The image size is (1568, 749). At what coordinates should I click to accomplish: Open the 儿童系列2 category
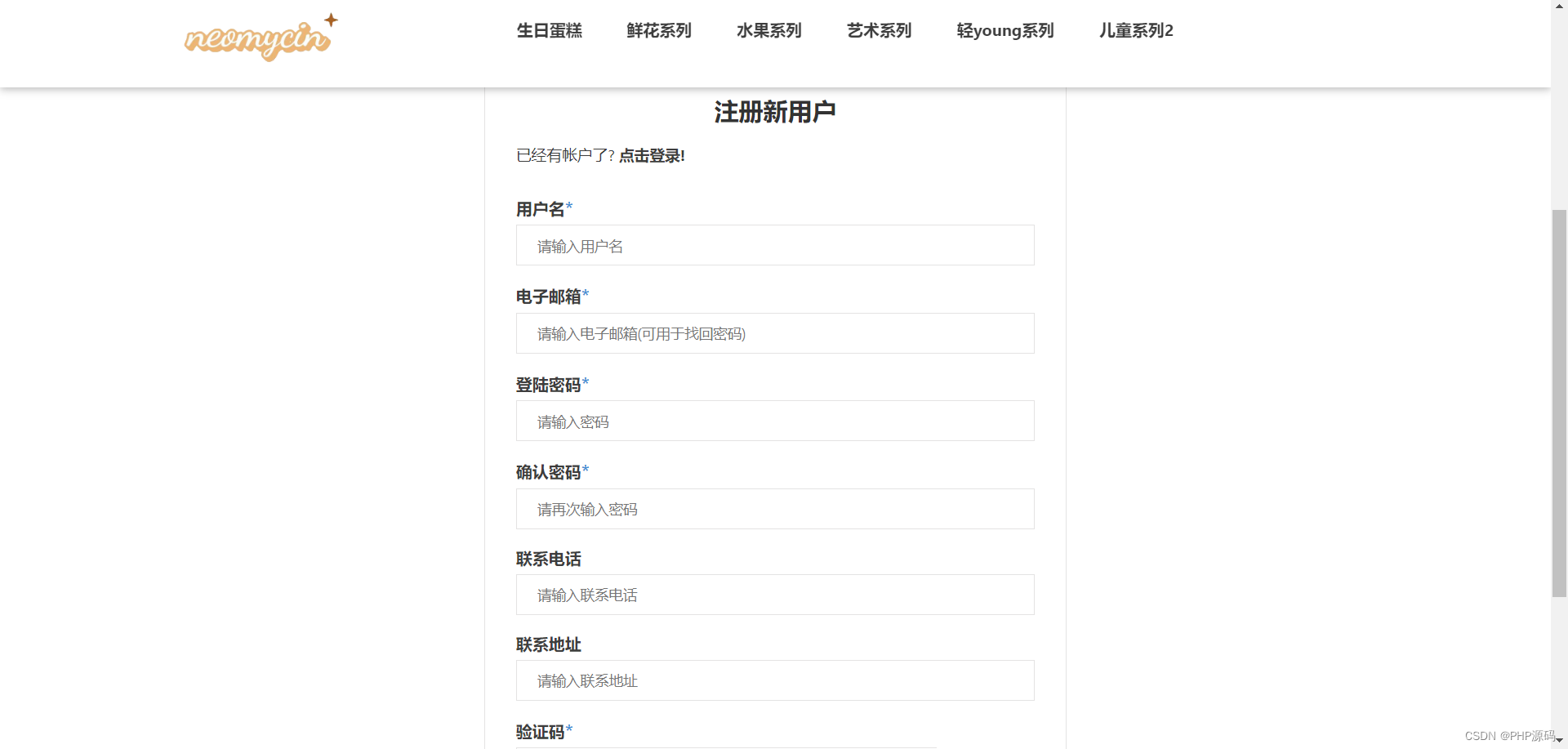tap(1135, 30)
